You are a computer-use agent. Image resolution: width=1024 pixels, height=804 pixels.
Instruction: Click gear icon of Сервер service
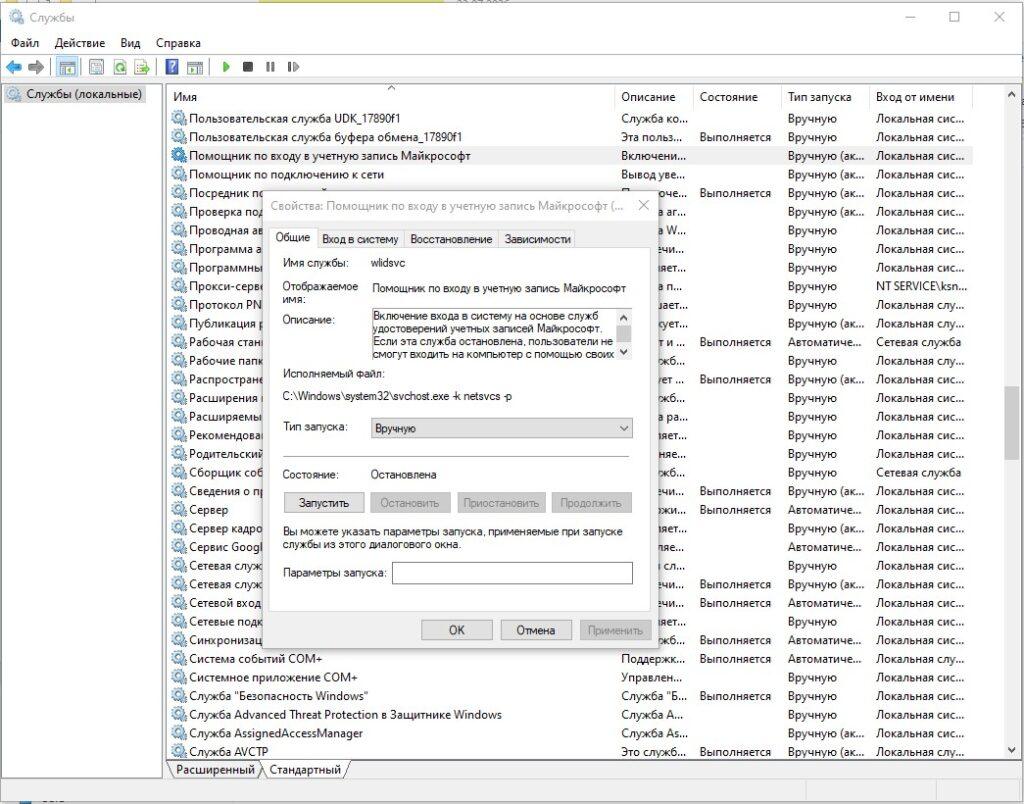(178, 509)
